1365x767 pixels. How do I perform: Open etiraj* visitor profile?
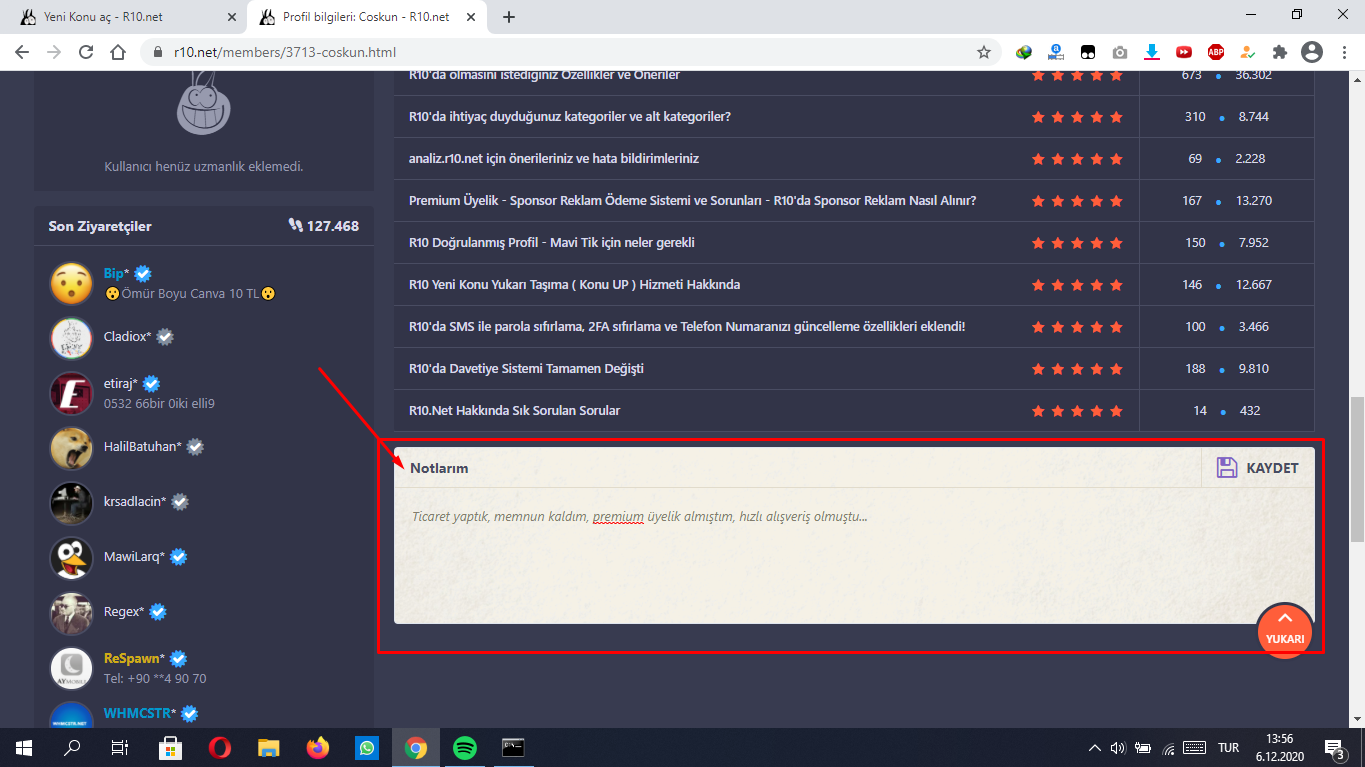click(x=121, y=383)
